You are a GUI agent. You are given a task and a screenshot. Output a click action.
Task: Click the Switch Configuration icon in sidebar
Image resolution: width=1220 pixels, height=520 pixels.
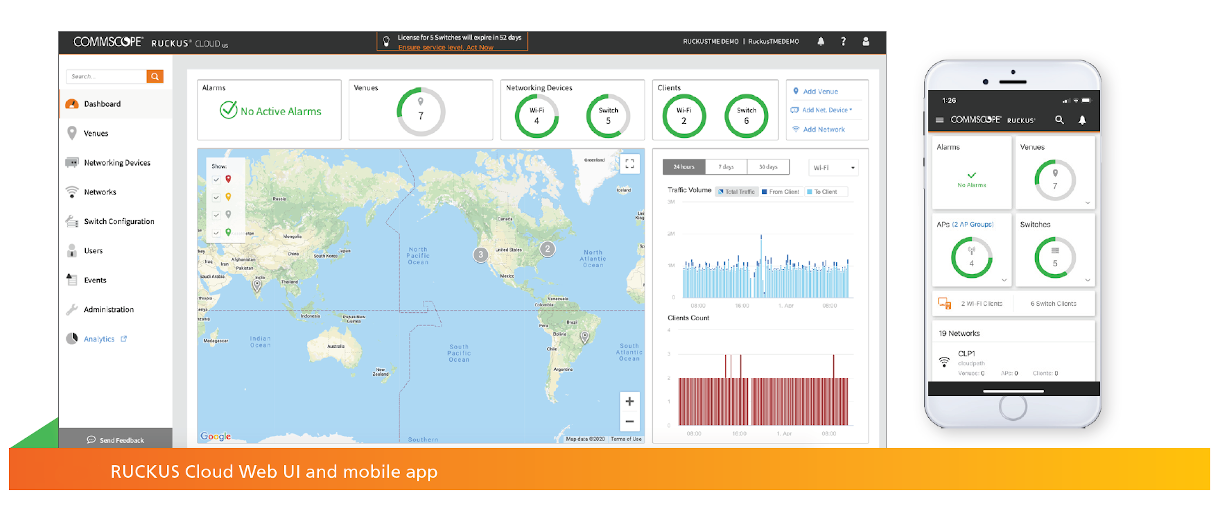(x=72, y=221)
